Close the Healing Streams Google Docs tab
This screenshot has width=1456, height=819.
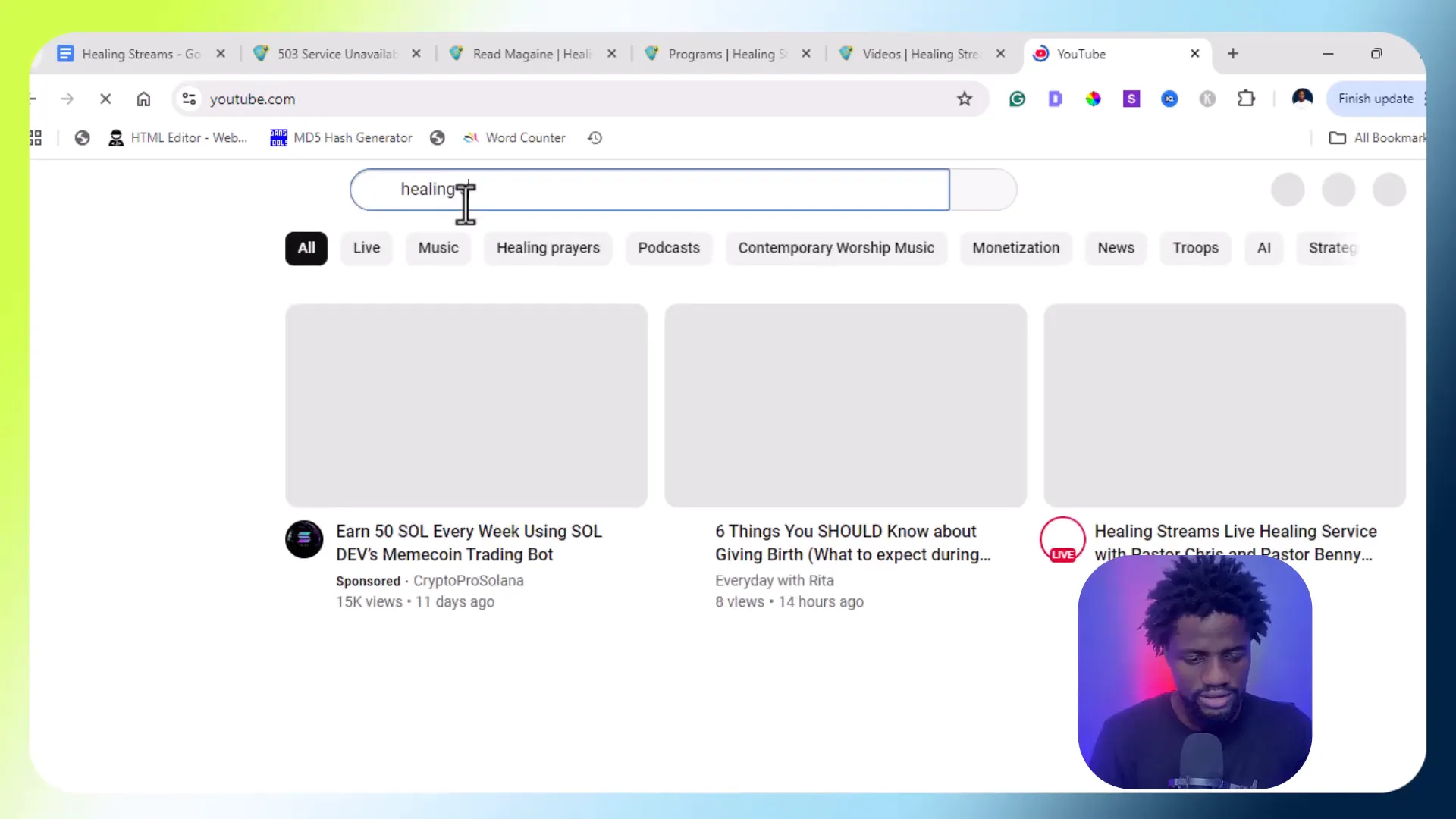click(221, 54)
